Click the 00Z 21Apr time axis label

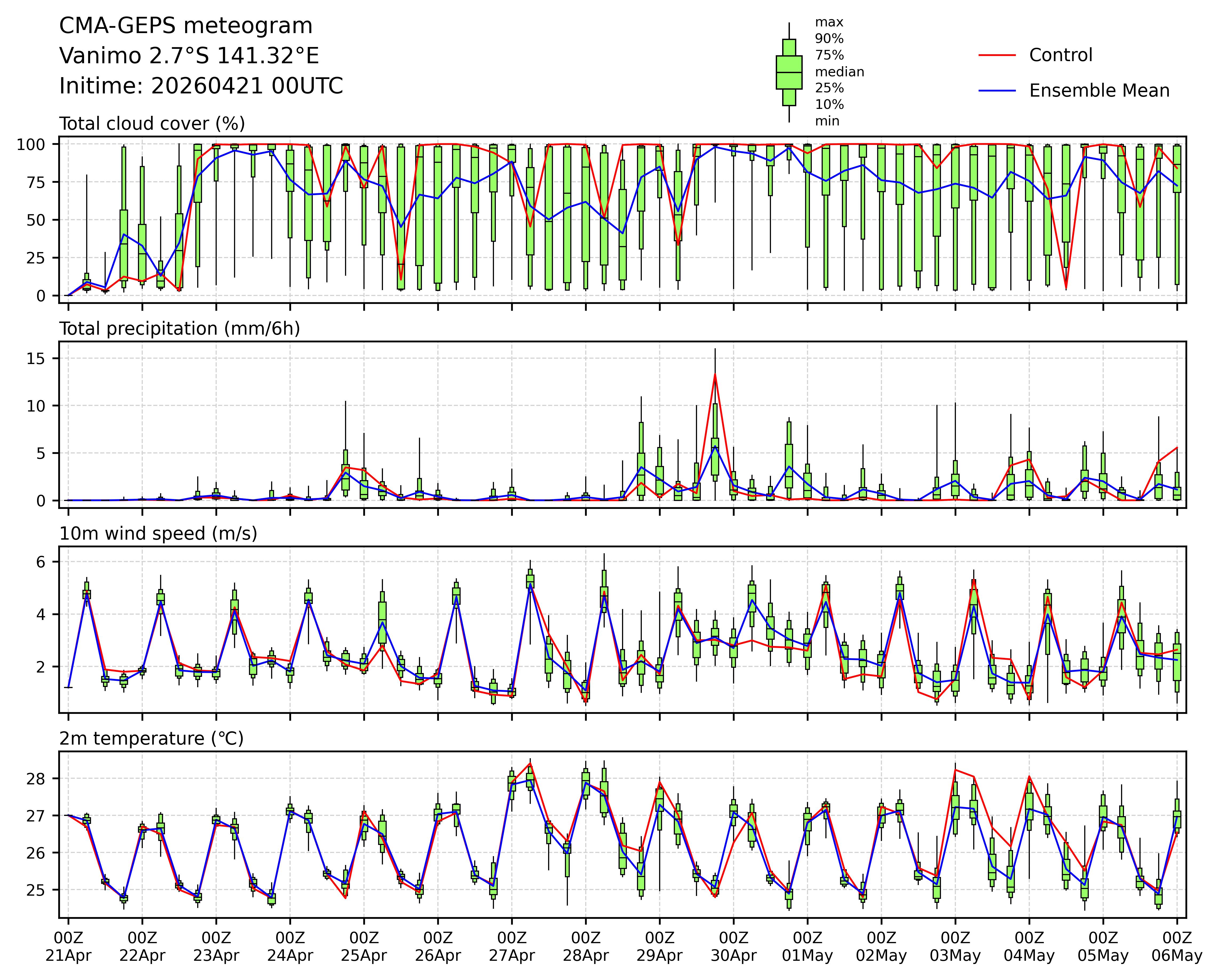pyautogui.click(x=68, y=947)
